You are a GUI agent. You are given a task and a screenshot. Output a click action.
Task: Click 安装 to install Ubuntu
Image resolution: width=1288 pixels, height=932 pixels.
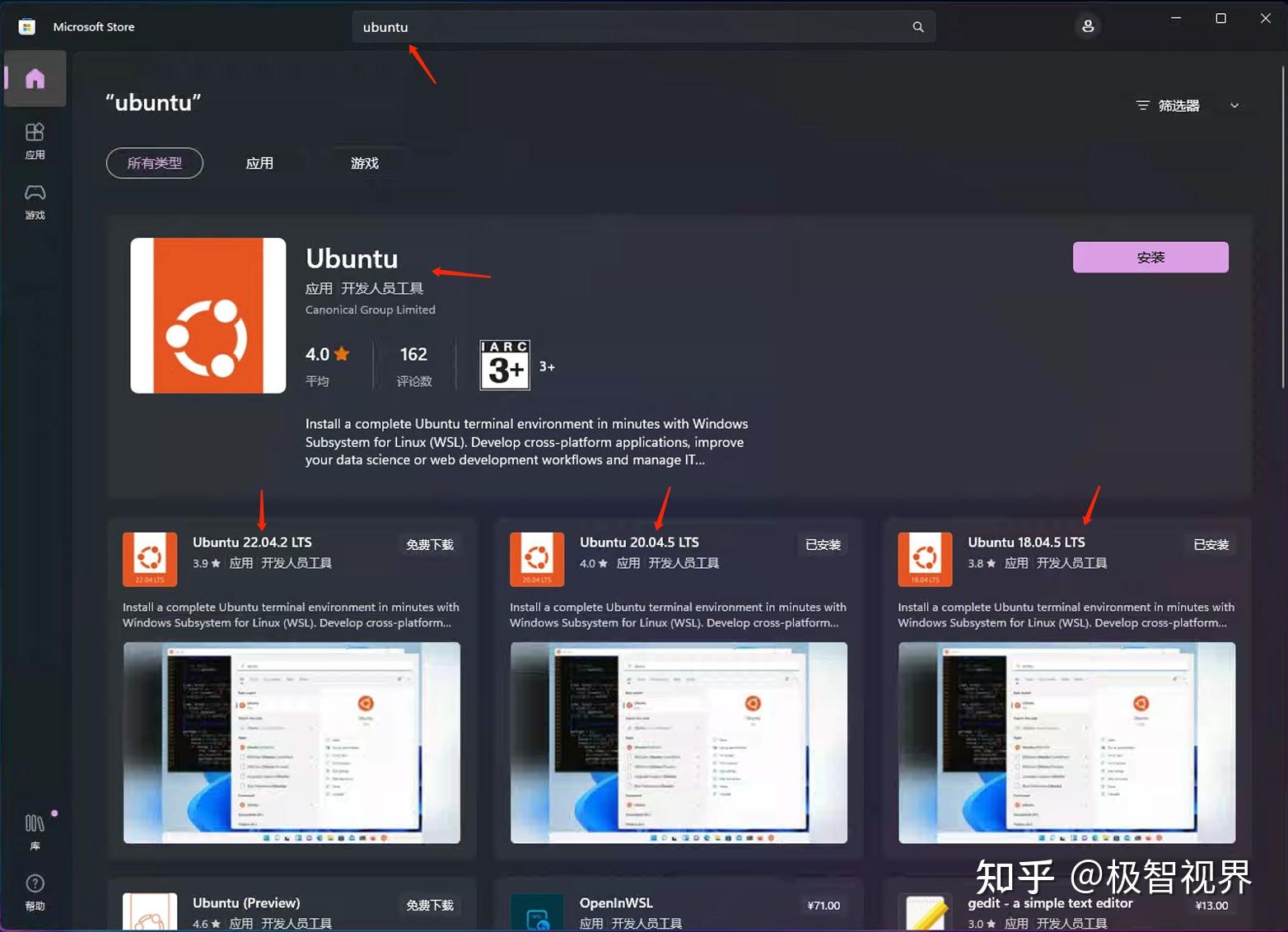pyautogui.click(x=1150, y=257)
